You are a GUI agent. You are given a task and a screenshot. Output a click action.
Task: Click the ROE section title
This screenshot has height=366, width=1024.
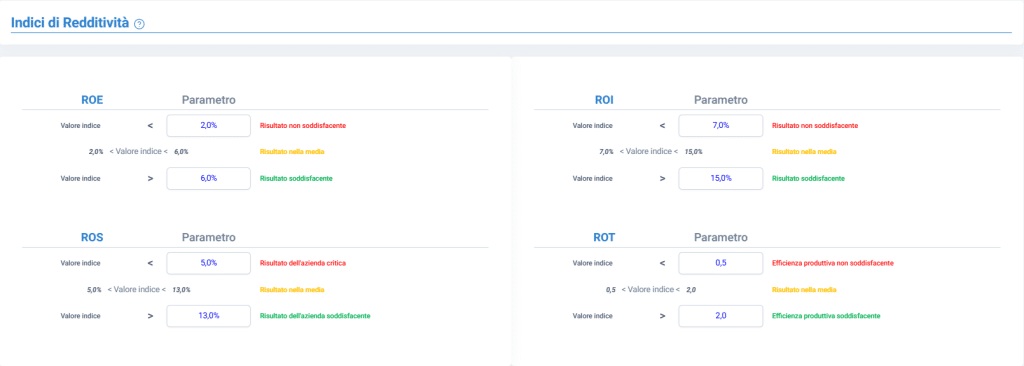(91, 100)
